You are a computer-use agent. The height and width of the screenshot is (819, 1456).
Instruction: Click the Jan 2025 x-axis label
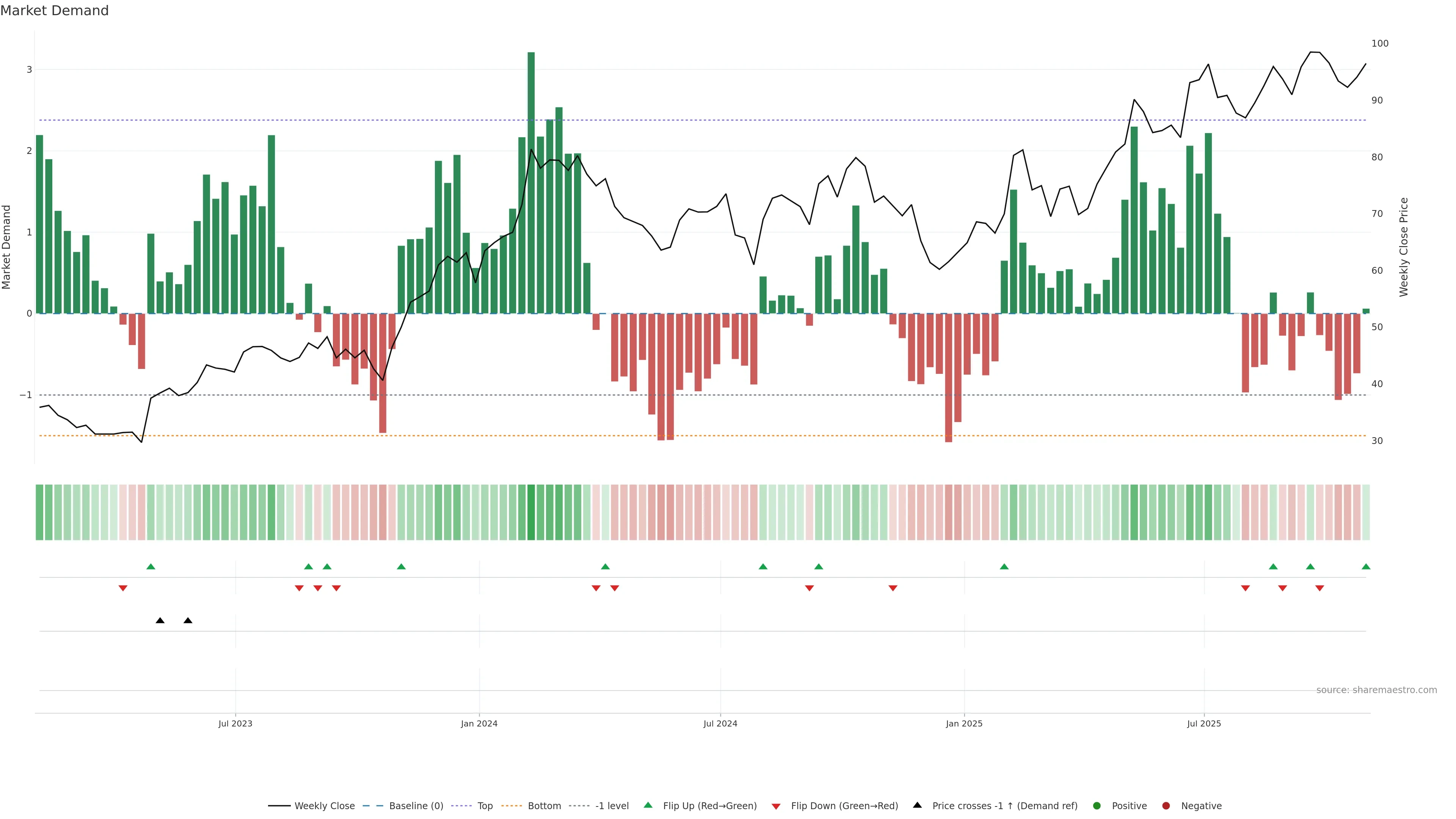click(964, 723)
